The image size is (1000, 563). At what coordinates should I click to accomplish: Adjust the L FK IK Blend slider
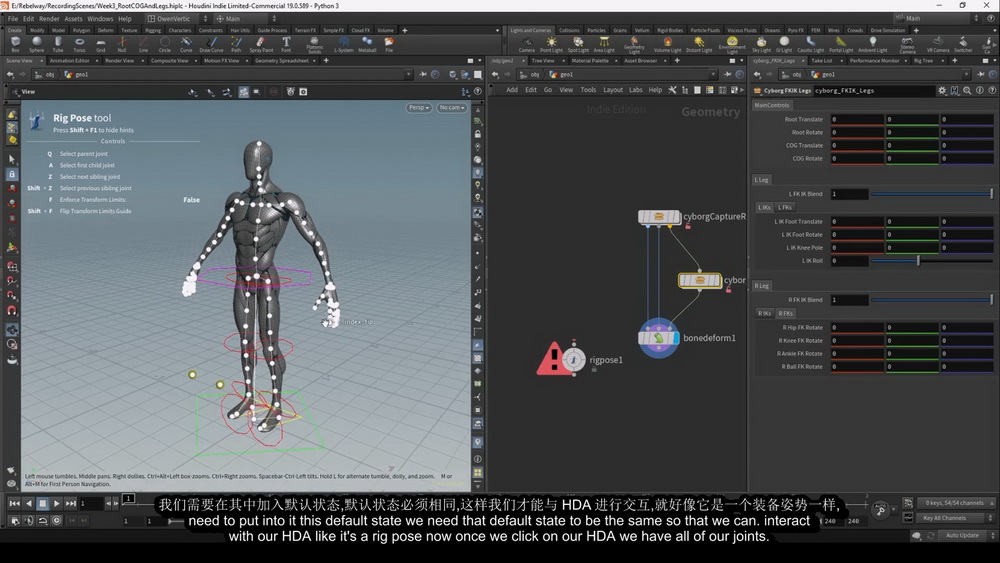point(932,194)
